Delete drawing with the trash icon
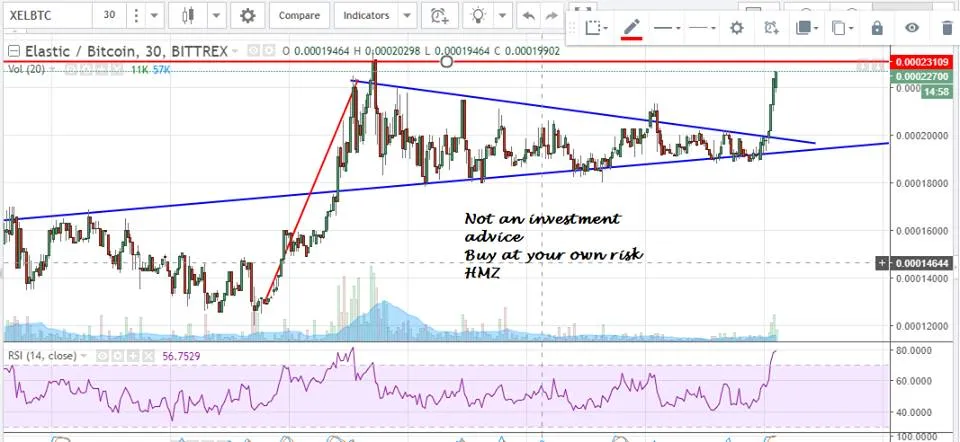Viewport: 960px width, 442px height. (947, 28)
